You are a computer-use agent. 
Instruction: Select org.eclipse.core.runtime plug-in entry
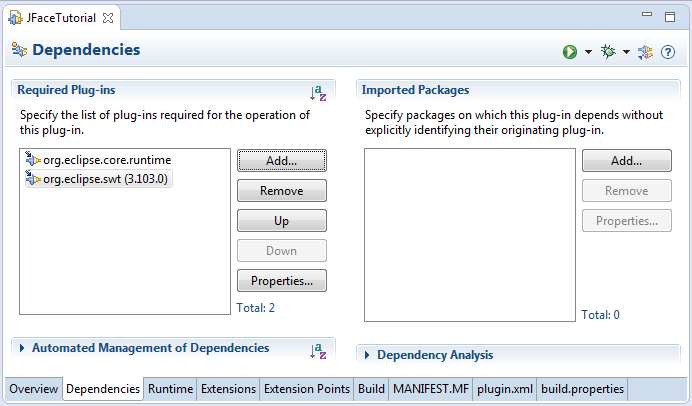[98, 160]
